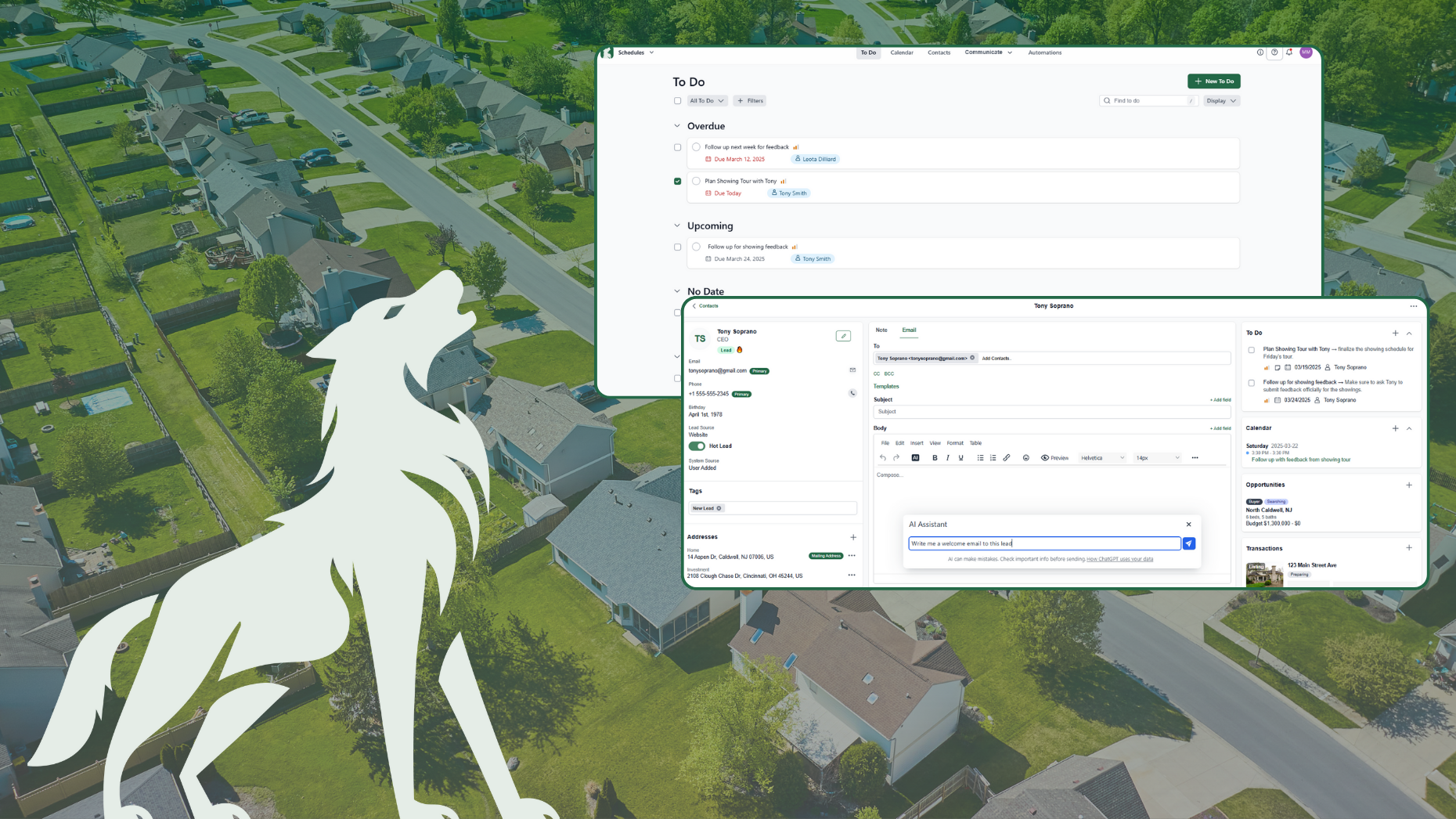Apply bold formatting in the email body
Screen dimensions: 1456x819
pyautogui.click(x=935, y=458)
